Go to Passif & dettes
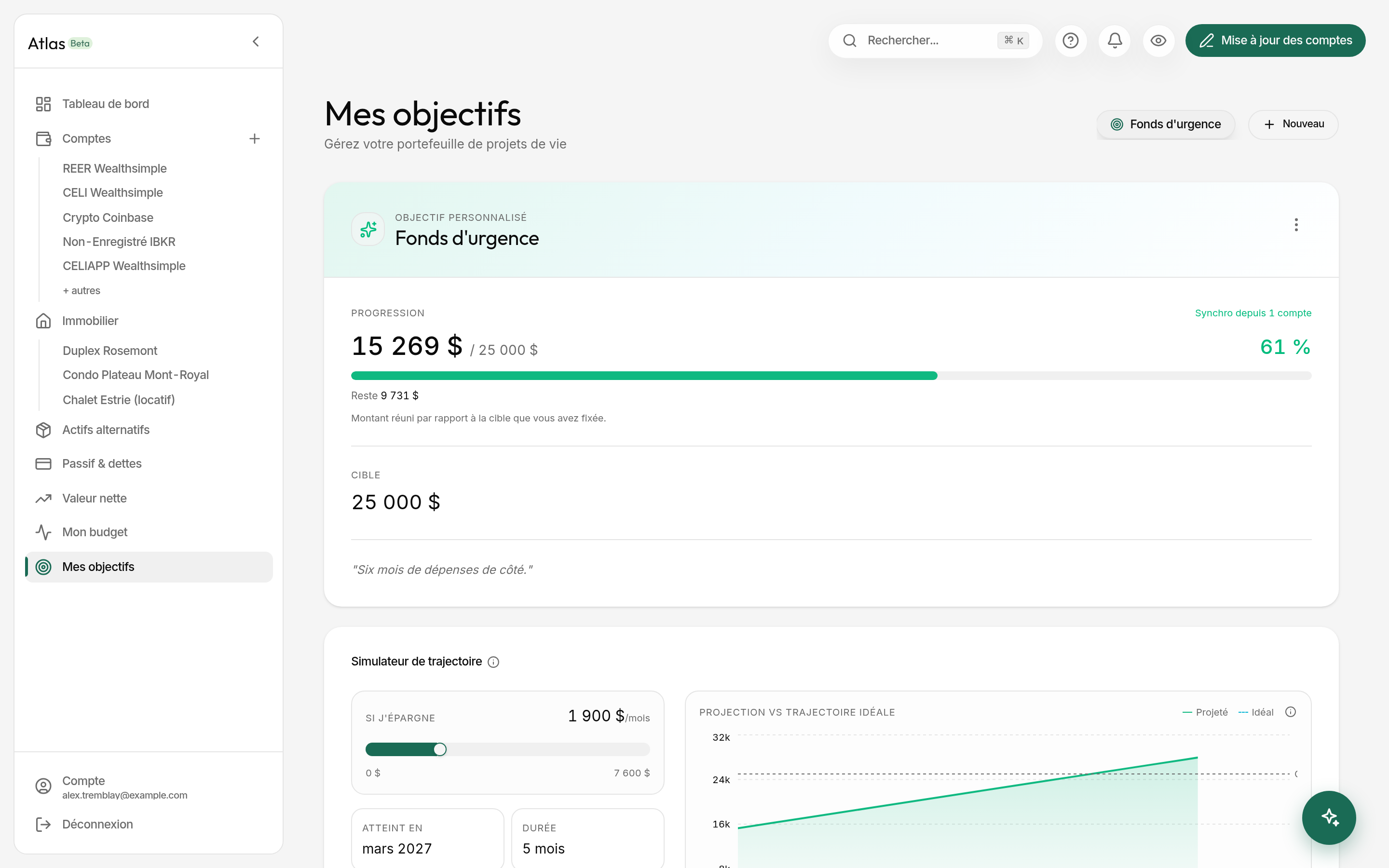 102,464
